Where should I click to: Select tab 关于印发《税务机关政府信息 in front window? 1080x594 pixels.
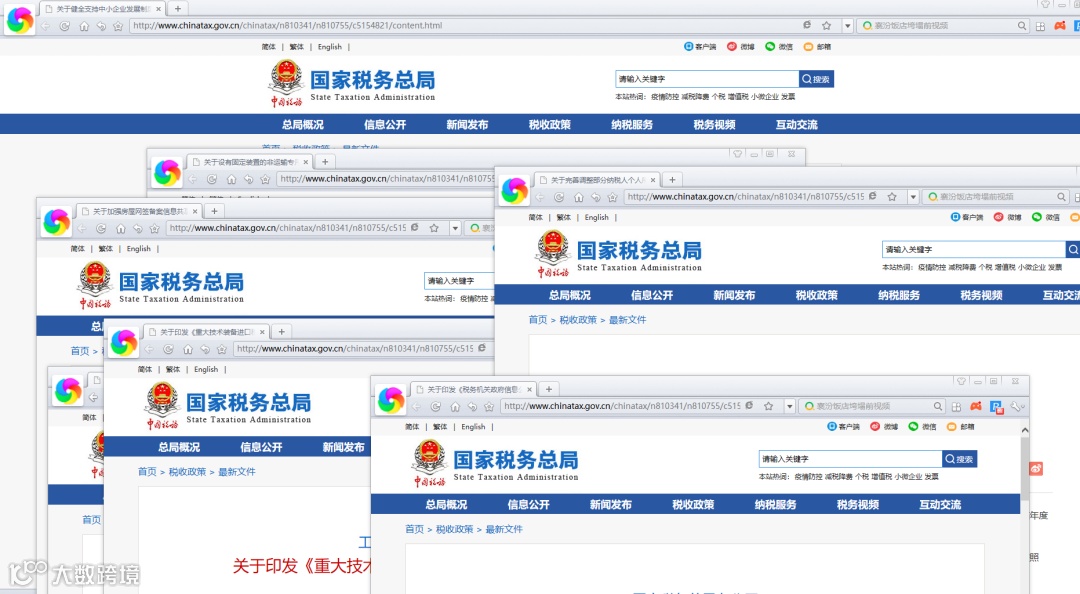pos(474,389)
